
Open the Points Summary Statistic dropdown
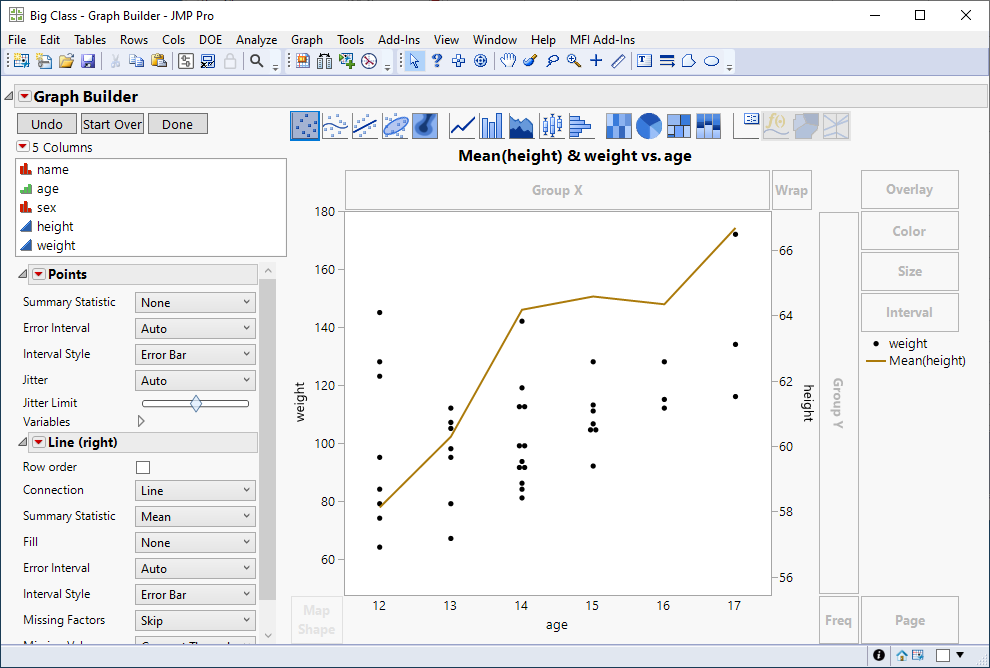click(195, 302)
